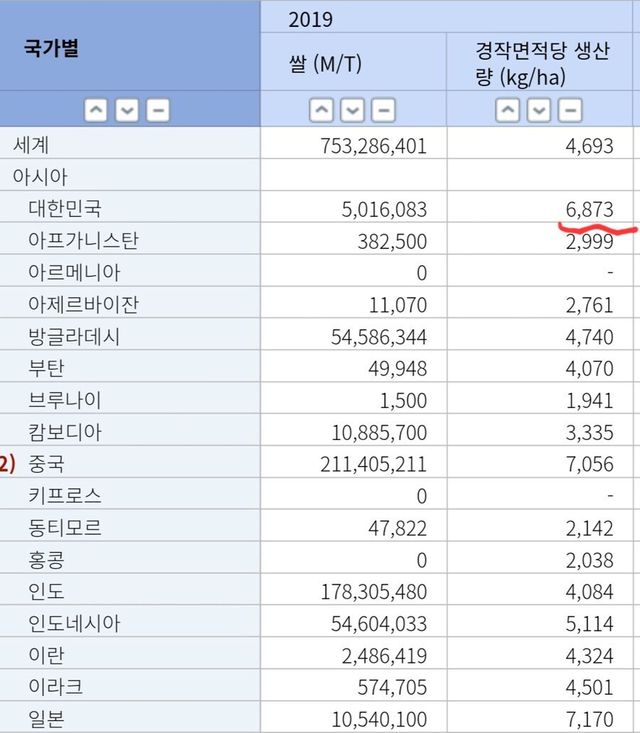Viewport: 640px width, 733px height.
Task: Sort 쌀 (M/T) column ascending with up arrow
Action: point(322,110)
